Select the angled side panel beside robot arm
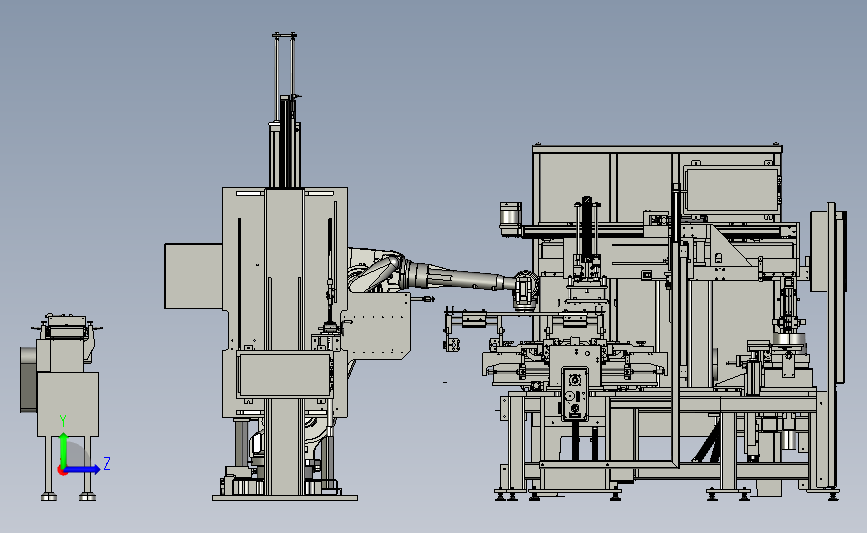Image resolution: width=867 pixels, height=533 pixels. tap(376, 326)
